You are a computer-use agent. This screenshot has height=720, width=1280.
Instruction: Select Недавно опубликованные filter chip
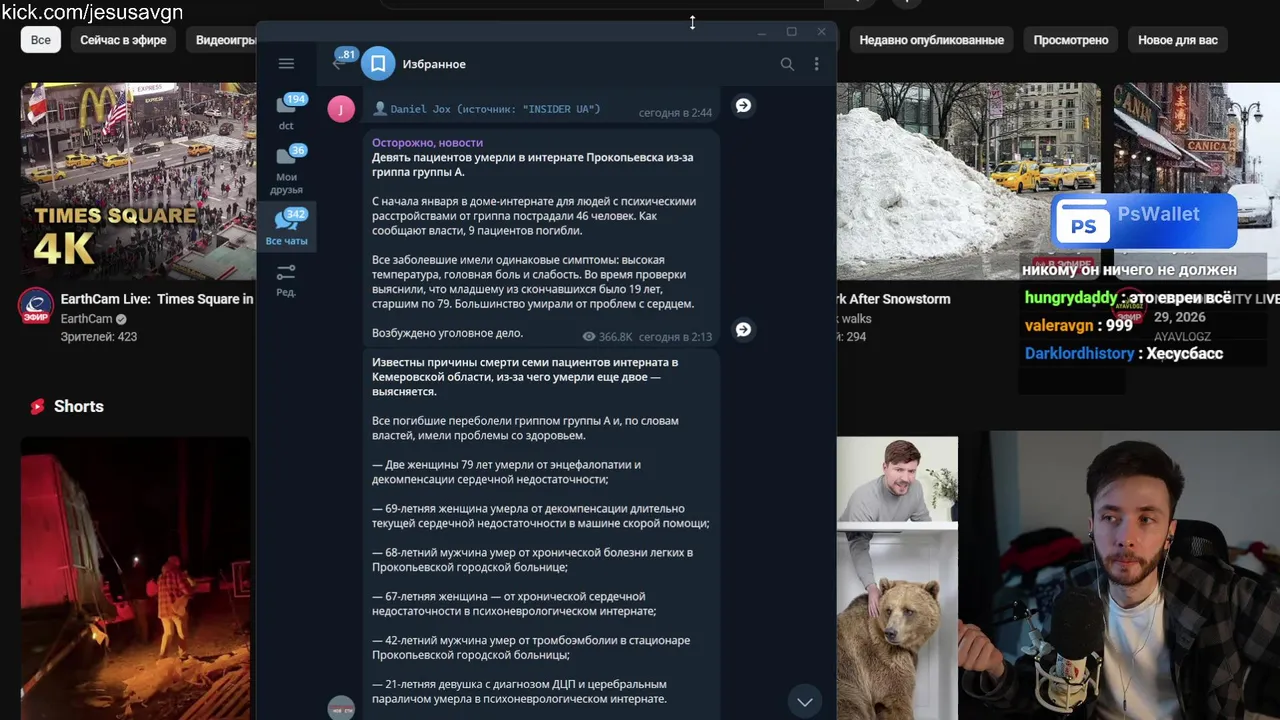(931, 40)
